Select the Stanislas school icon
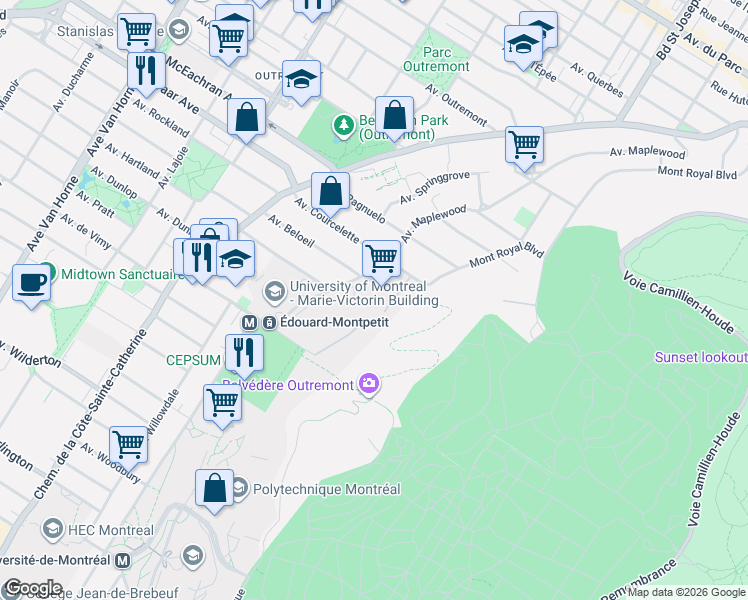 click(180, 30)
